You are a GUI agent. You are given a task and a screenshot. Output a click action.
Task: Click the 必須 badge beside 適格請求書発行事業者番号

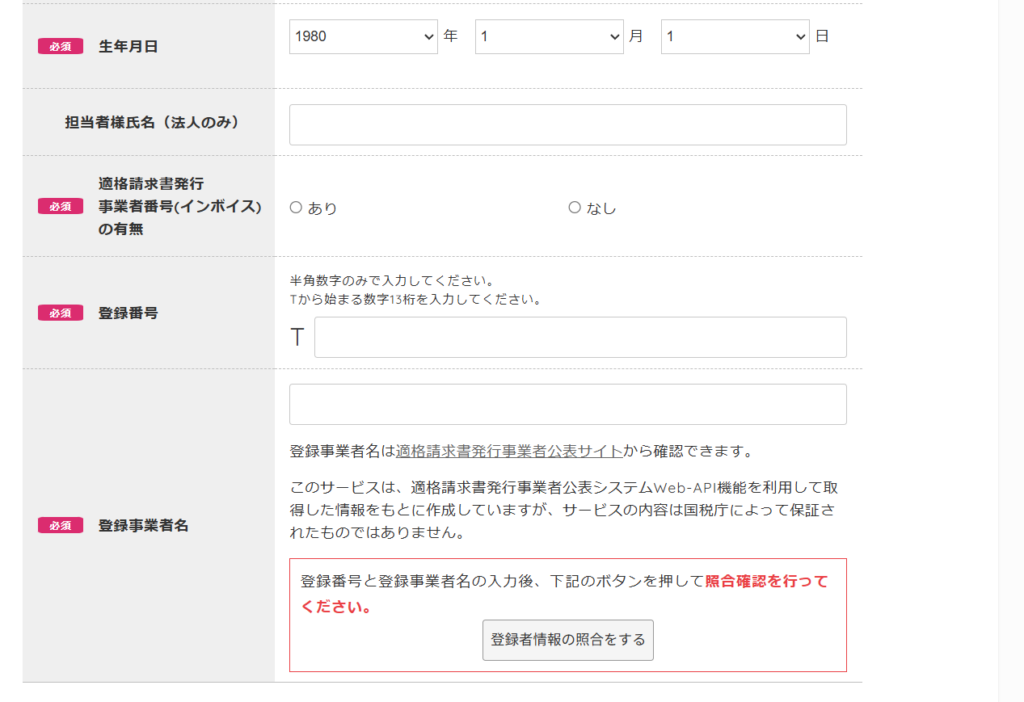pos(60,206)
